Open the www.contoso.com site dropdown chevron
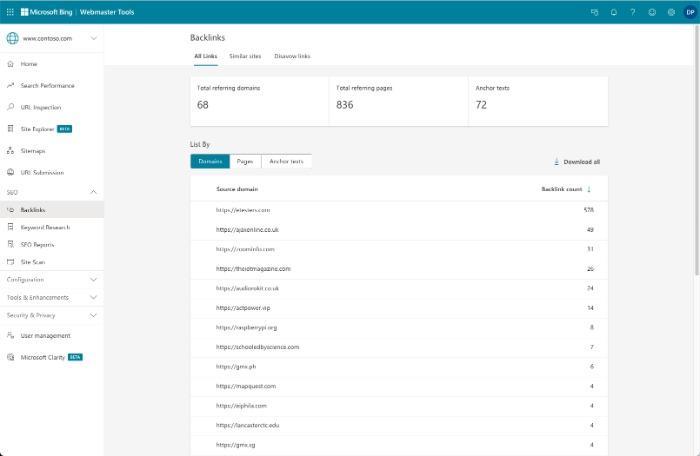700x456 pixels. [x=94, y=38]
